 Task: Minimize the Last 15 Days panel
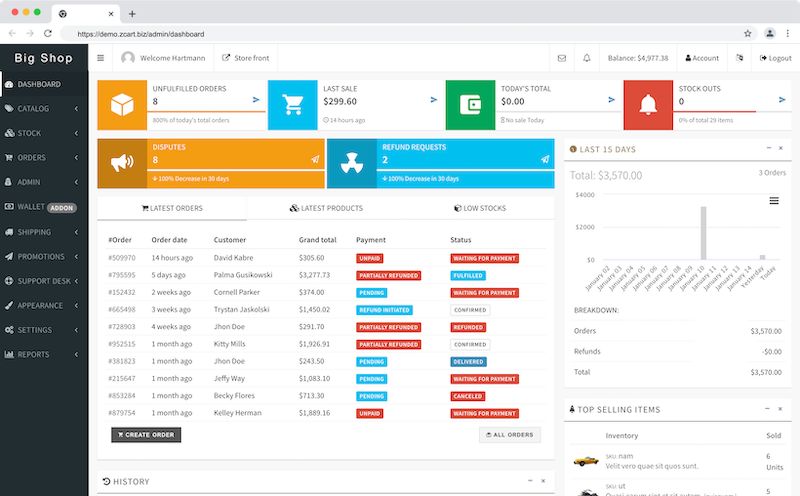click(769, 148)
